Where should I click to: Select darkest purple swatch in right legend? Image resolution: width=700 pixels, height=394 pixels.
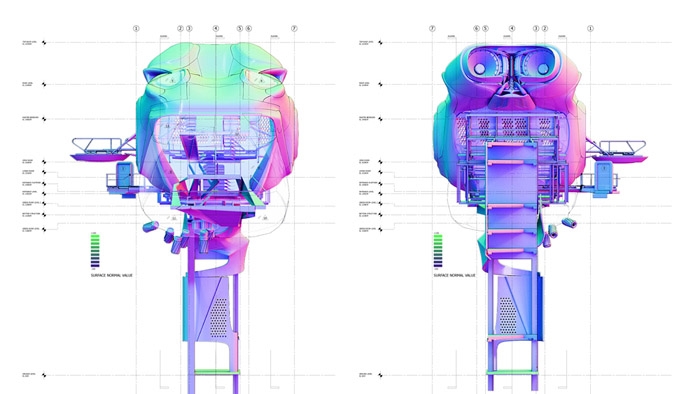438,265
